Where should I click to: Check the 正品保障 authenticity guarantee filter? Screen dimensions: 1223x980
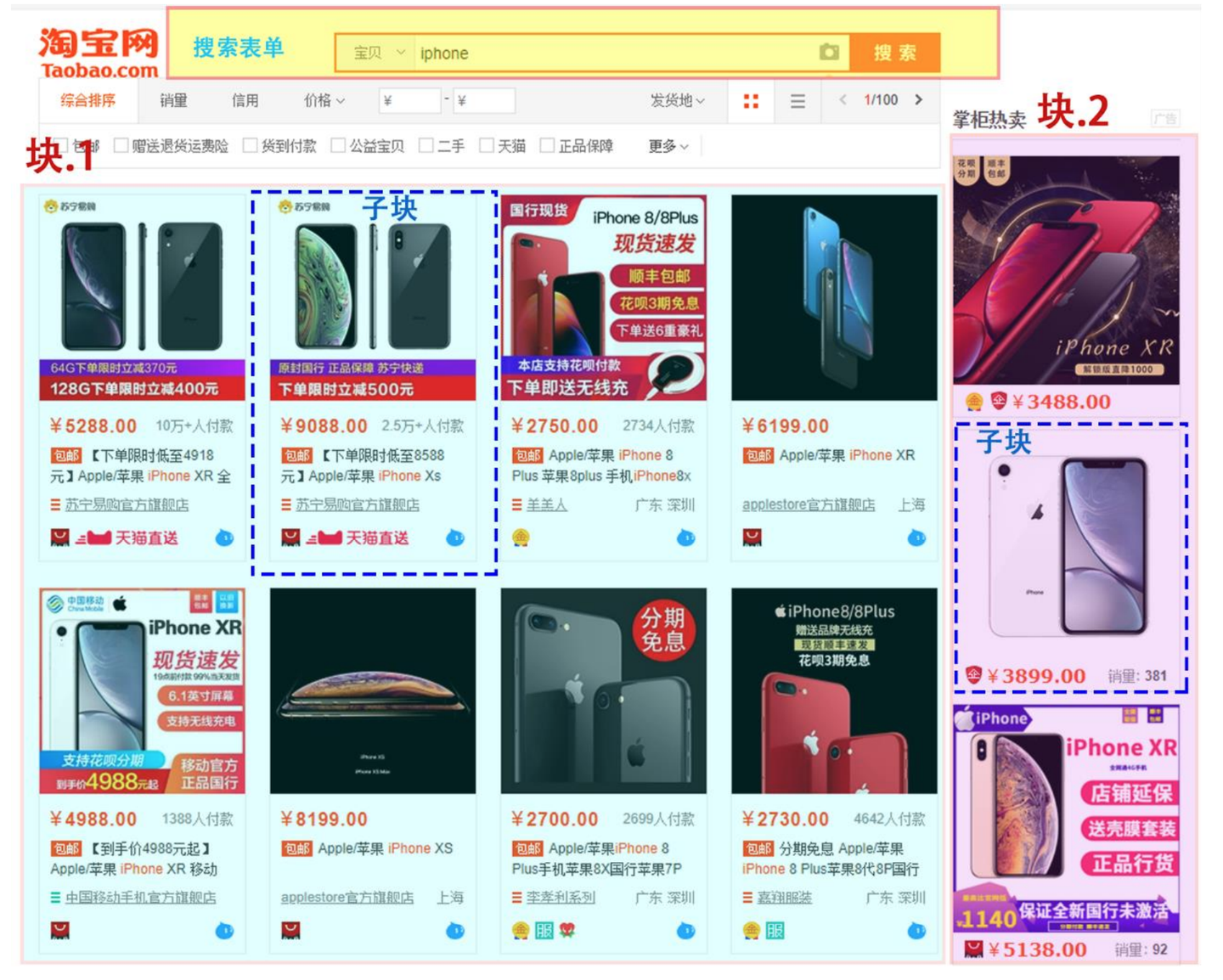(546, 145)
